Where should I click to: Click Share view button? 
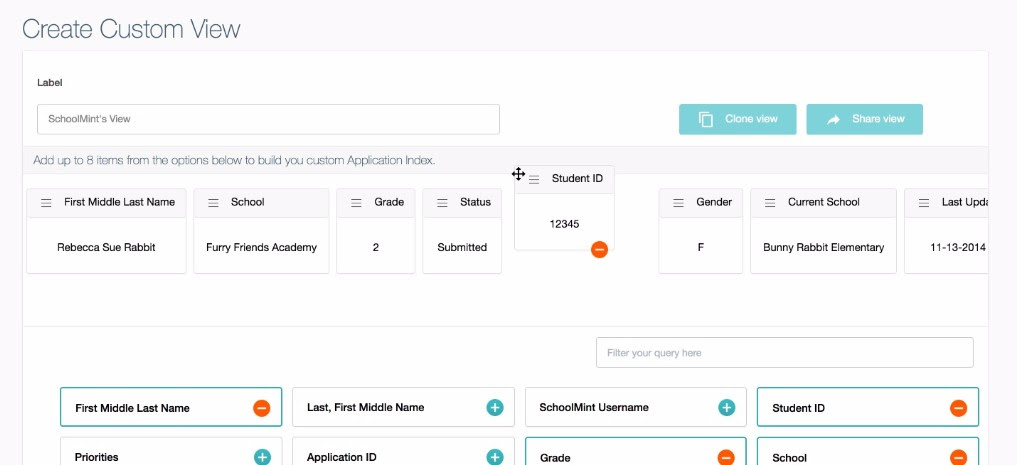865,119
